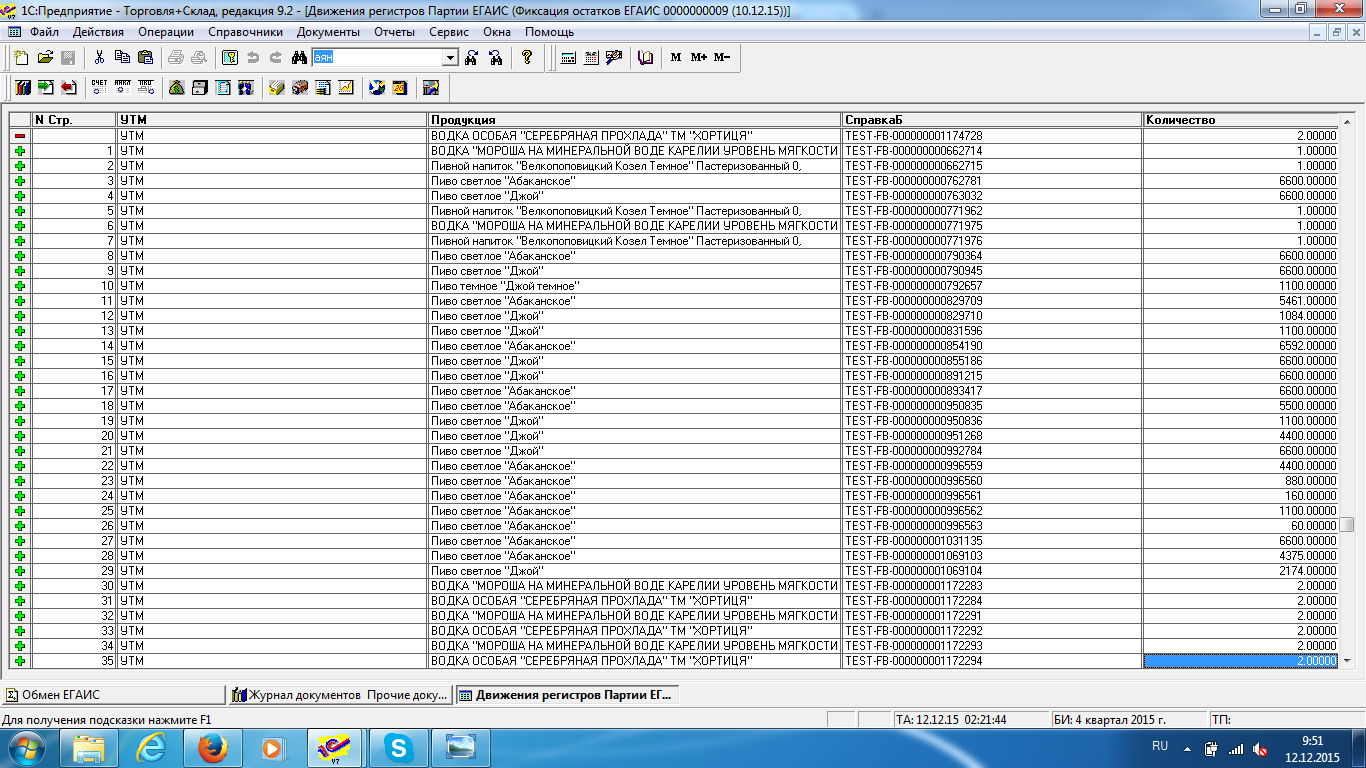Select quantity cell 5461.00000

pyautogui.click(x=1241, y=301)
